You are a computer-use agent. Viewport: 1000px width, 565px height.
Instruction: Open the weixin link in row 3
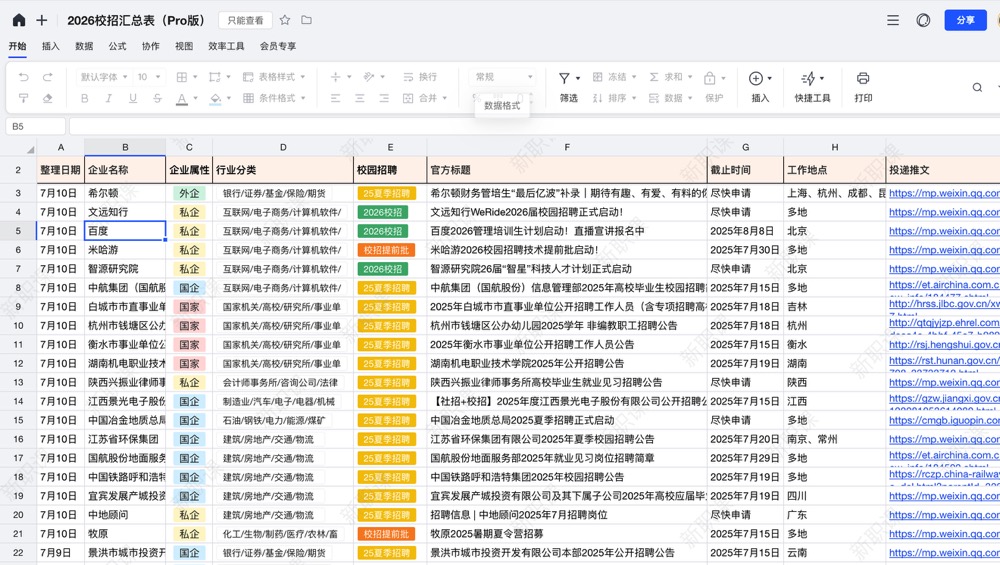944,193
